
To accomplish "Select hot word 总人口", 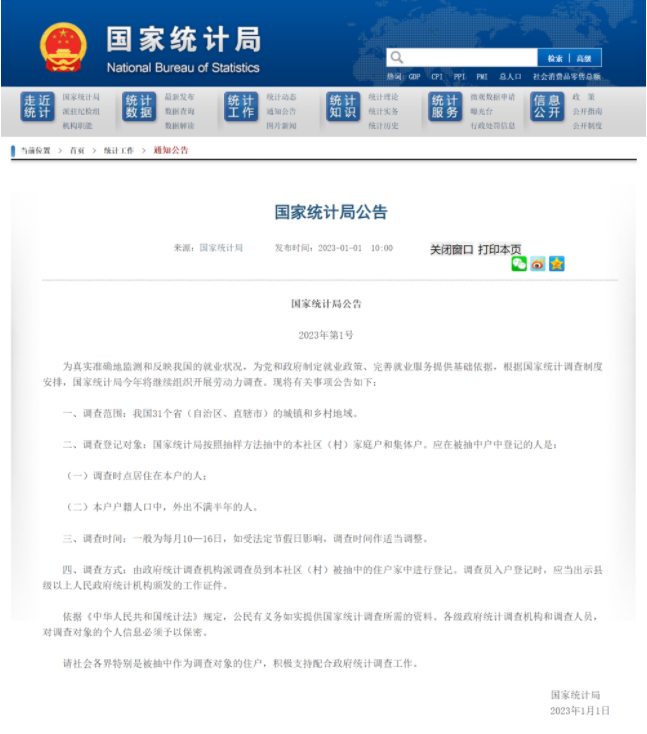I will click(510, 77).
